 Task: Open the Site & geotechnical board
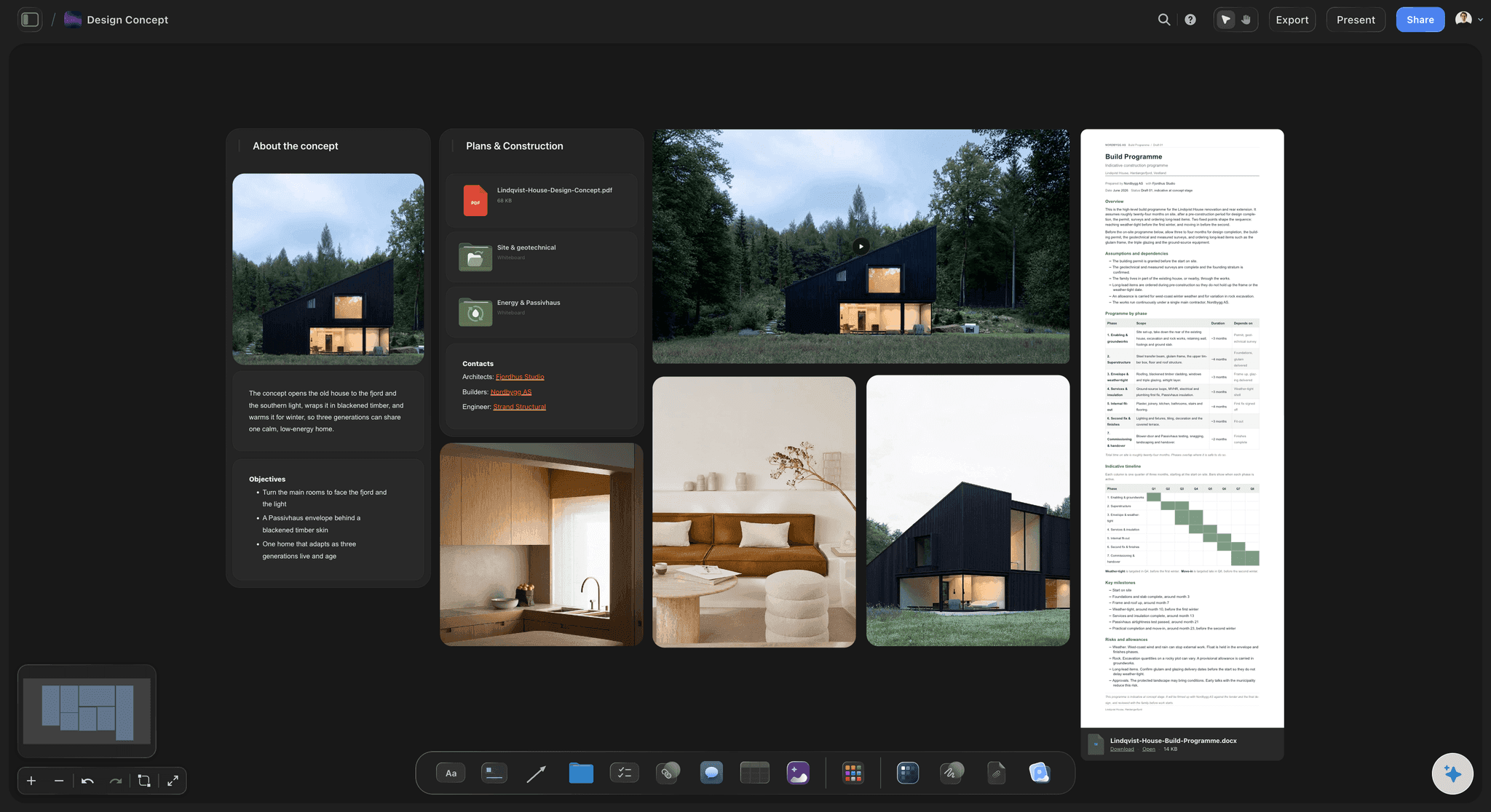[542, 256]
